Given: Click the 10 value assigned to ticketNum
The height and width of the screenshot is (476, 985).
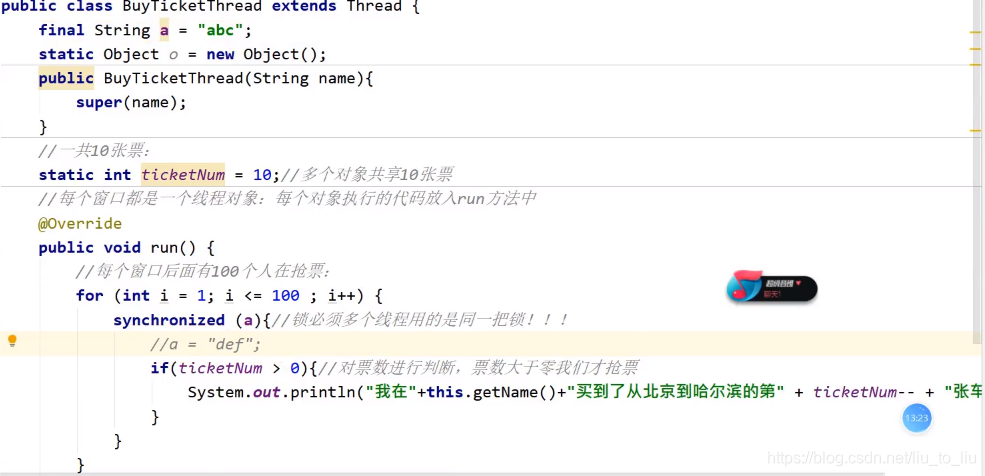Looking at the screenshot, I should click(262, 175).
